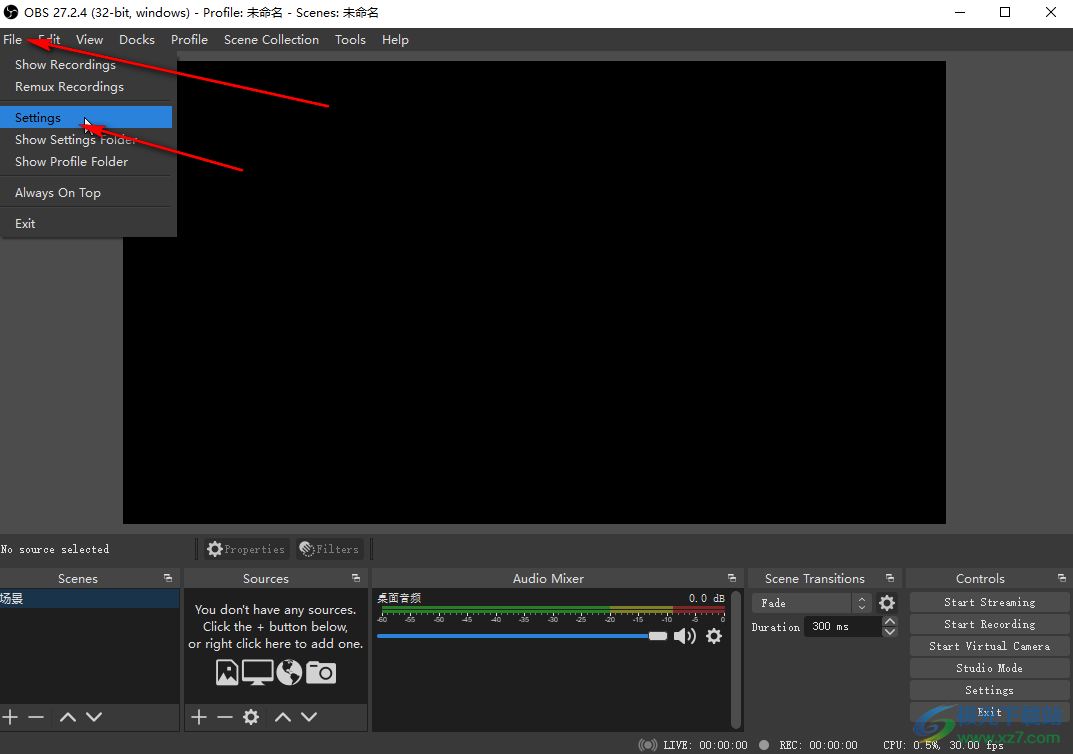Open transition properties gear icon
Screen dimensions: 1073x754
click(887, 603)
